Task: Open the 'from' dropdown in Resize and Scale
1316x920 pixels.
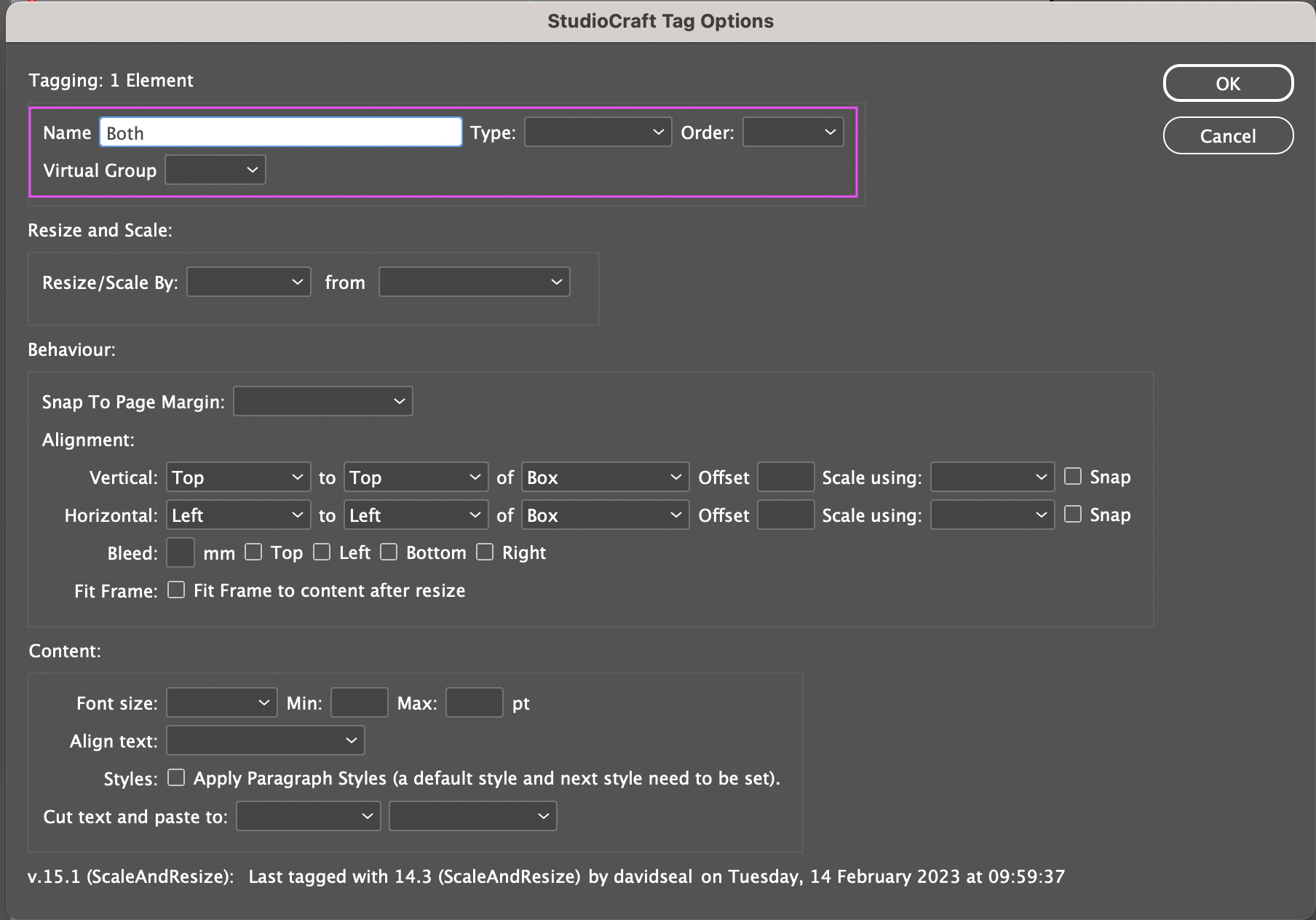Action: tap(474, 282)
